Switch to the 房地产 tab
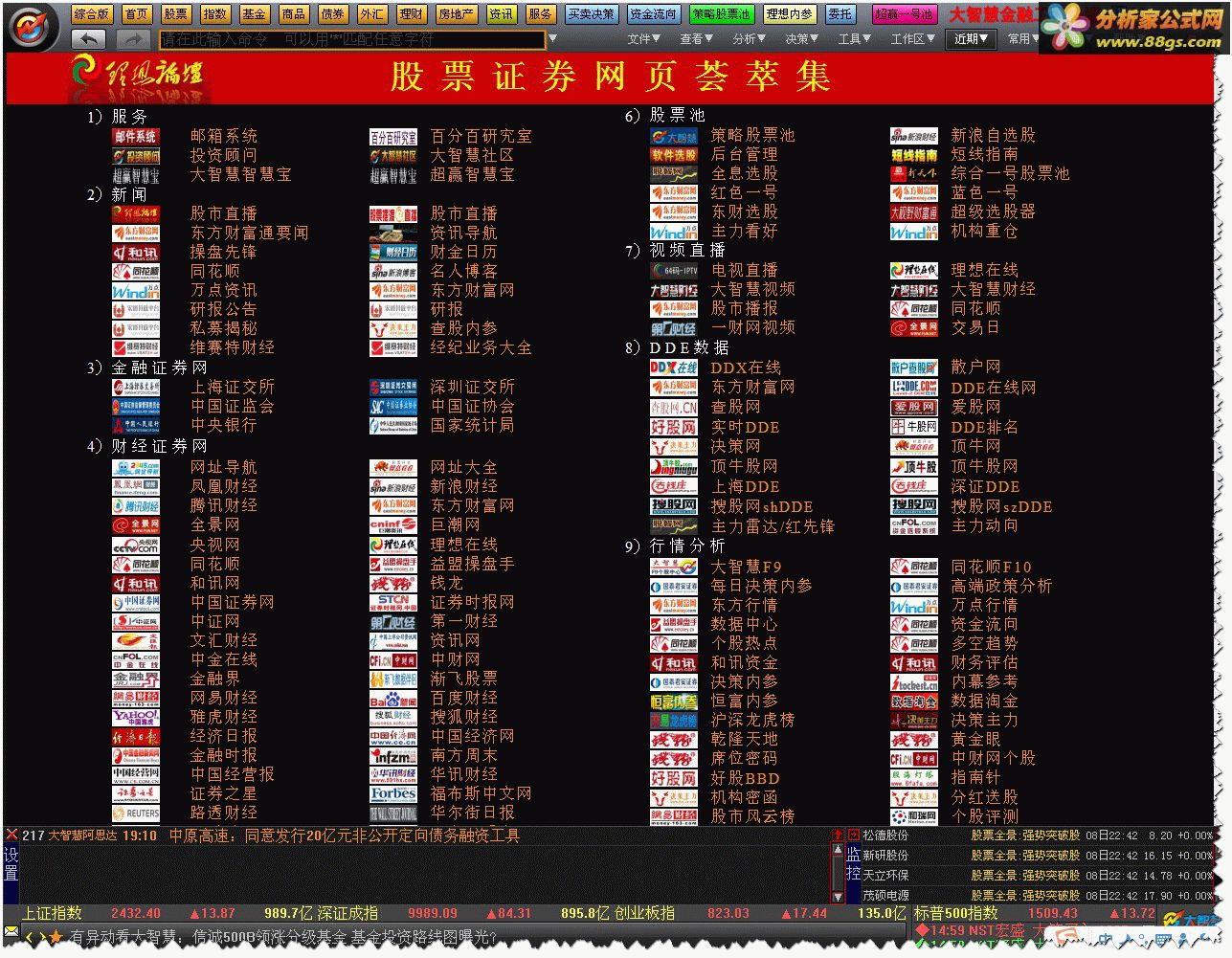Image resolution: width=1232 pixels, height=958 pixels. (456, 14)
